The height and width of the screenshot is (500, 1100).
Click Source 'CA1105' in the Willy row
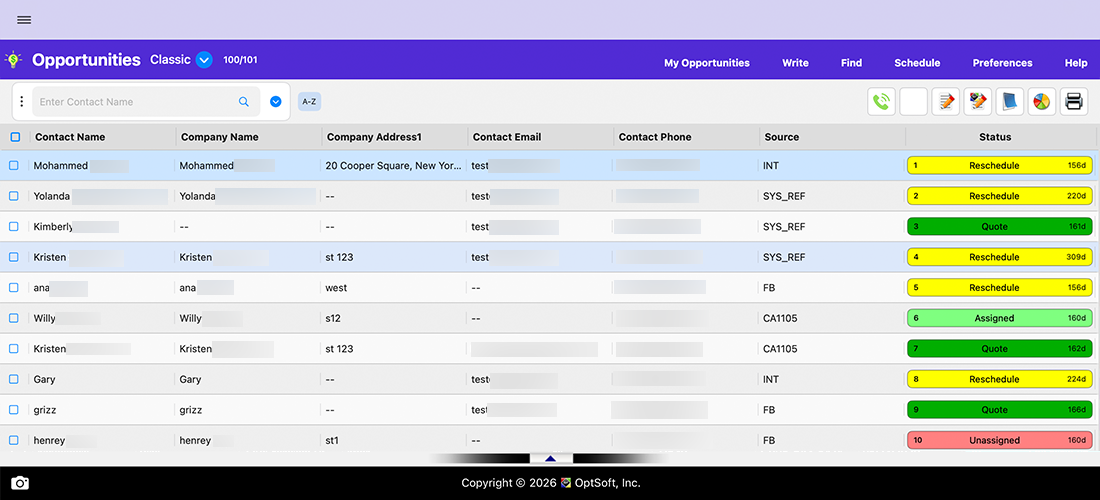pyautogui.click(x=780, y=318)
